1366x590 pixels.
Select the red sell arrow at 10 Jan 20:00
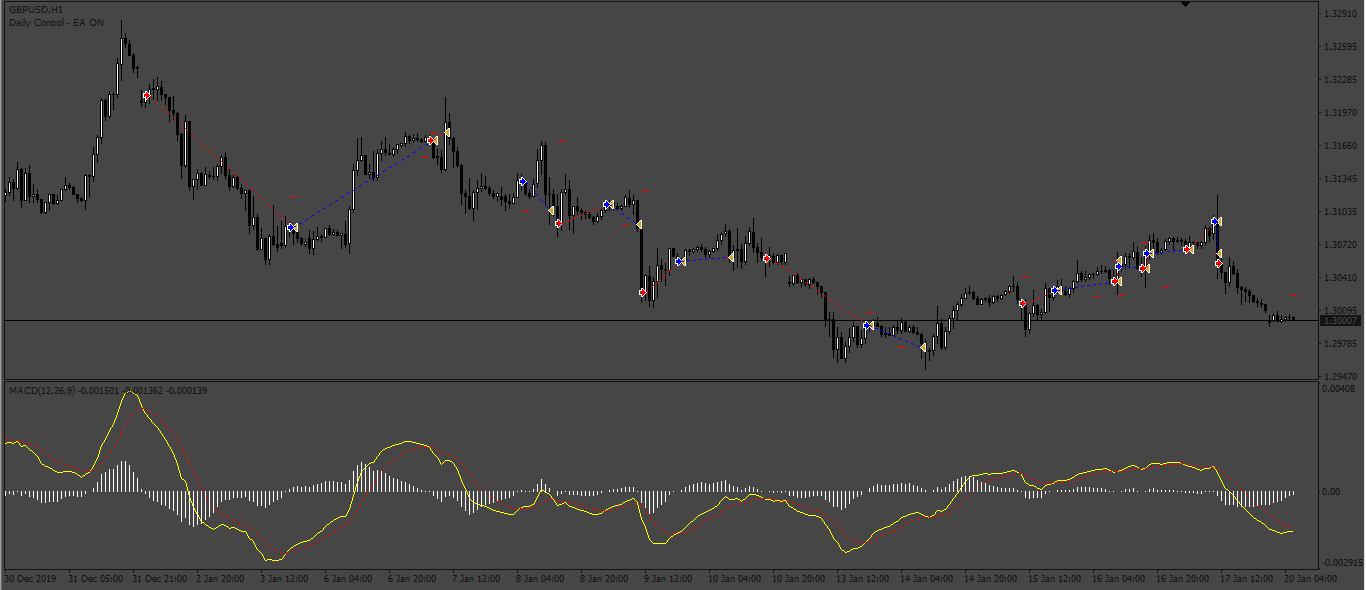766,259
